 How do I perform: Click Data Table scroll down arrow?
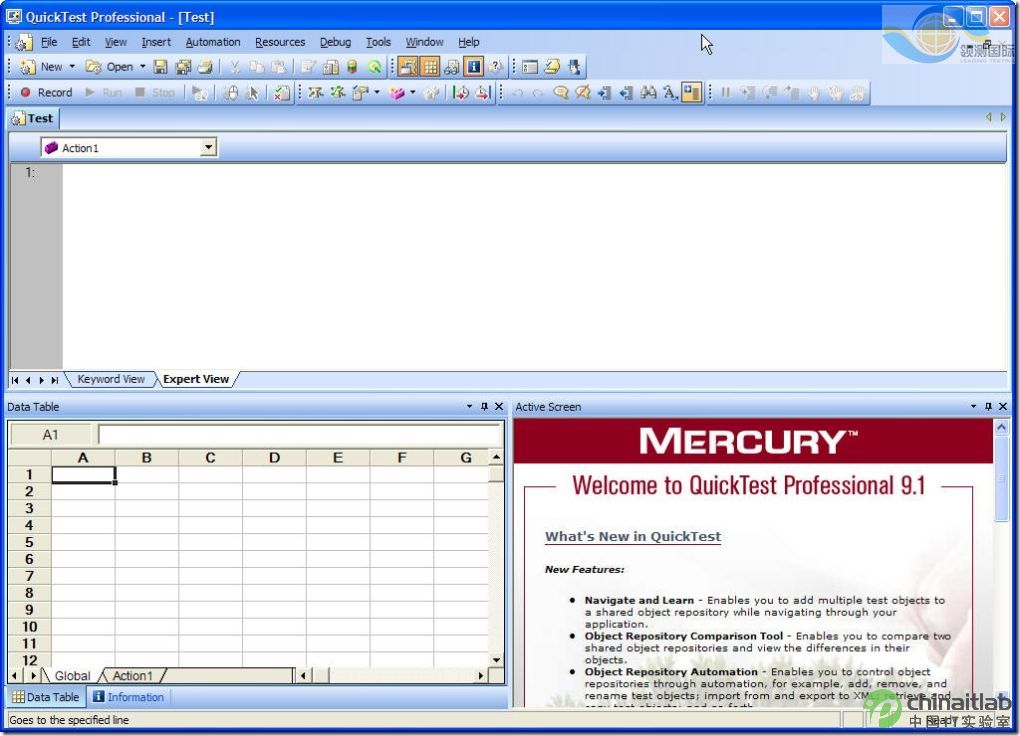pyautogui.click(x=496, y=660)
